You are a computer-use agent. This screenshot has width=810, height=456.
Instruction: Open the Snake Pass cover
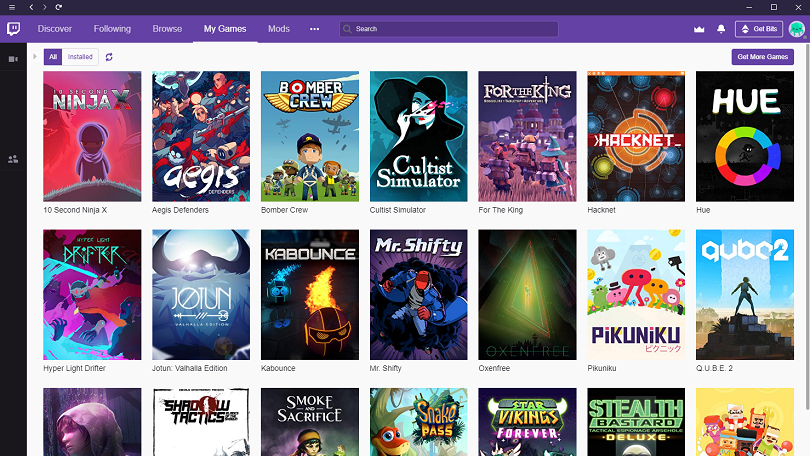click(x=418, y=422)
